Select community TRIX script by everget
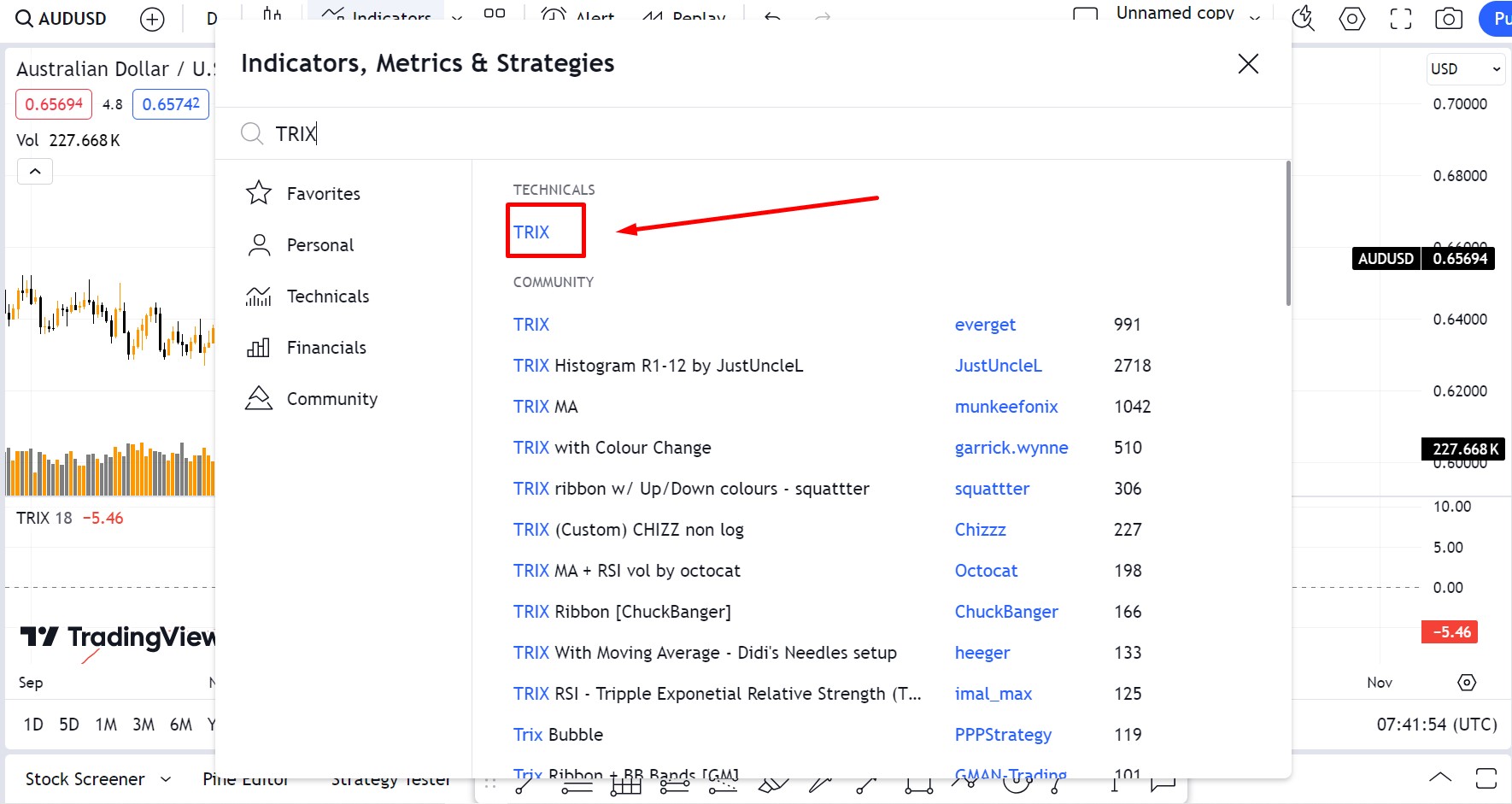1512x804 pixels. tap(531, 325)
